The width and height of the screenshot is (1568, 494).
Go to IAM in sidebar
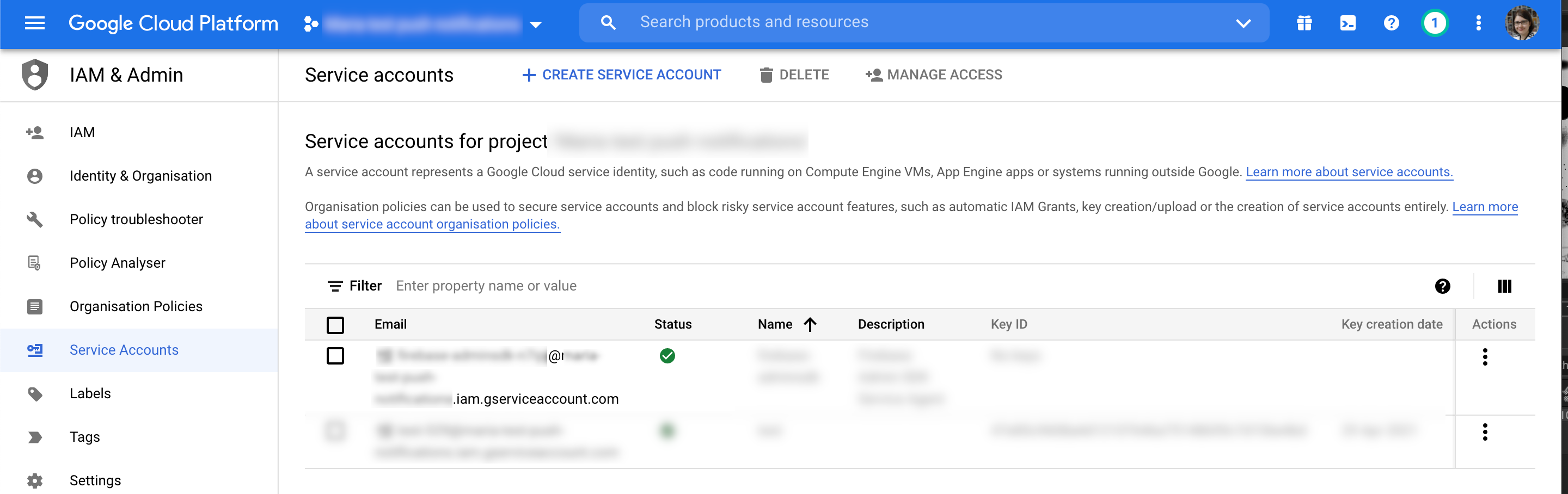[139, 132]
